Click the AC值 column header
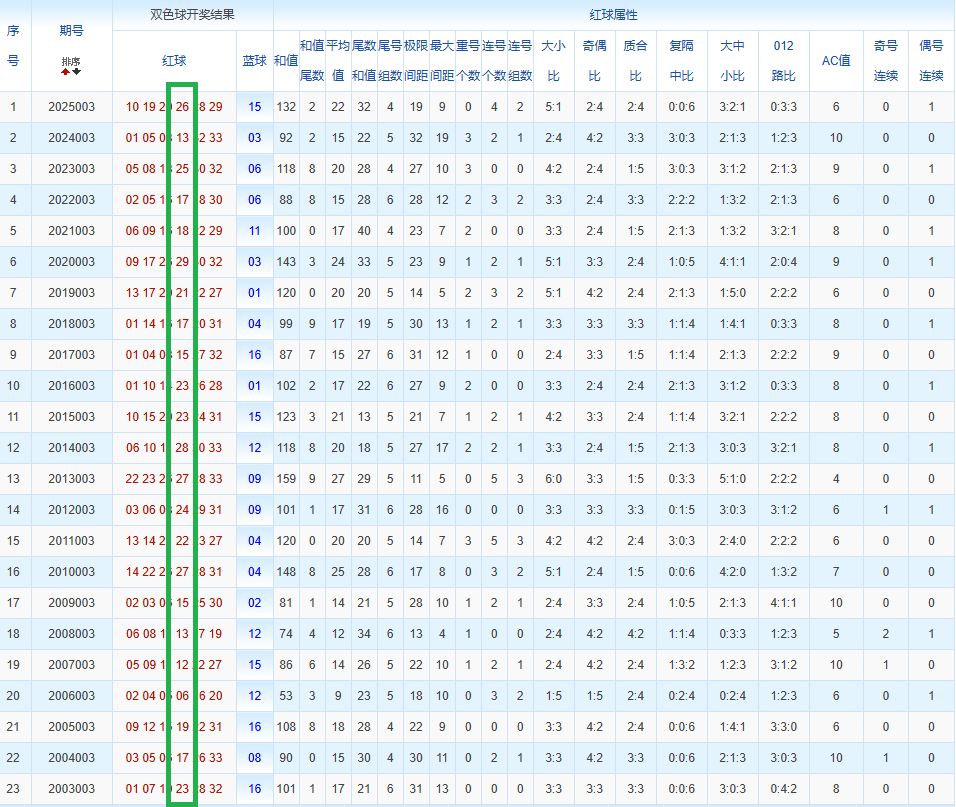 pyautogui.click(x=836, y=61)
